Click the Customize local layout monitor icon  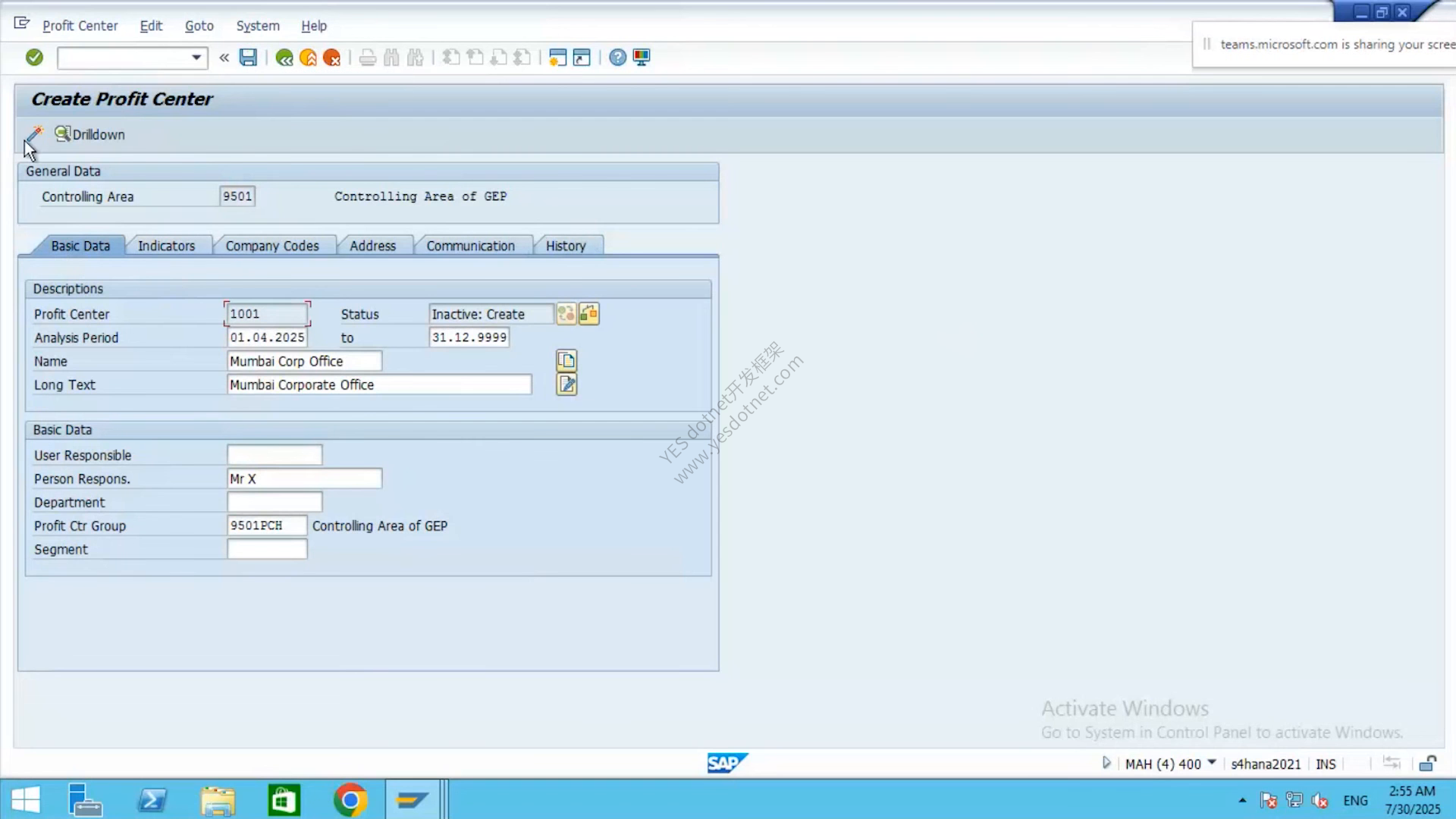[x=642, y=57]
